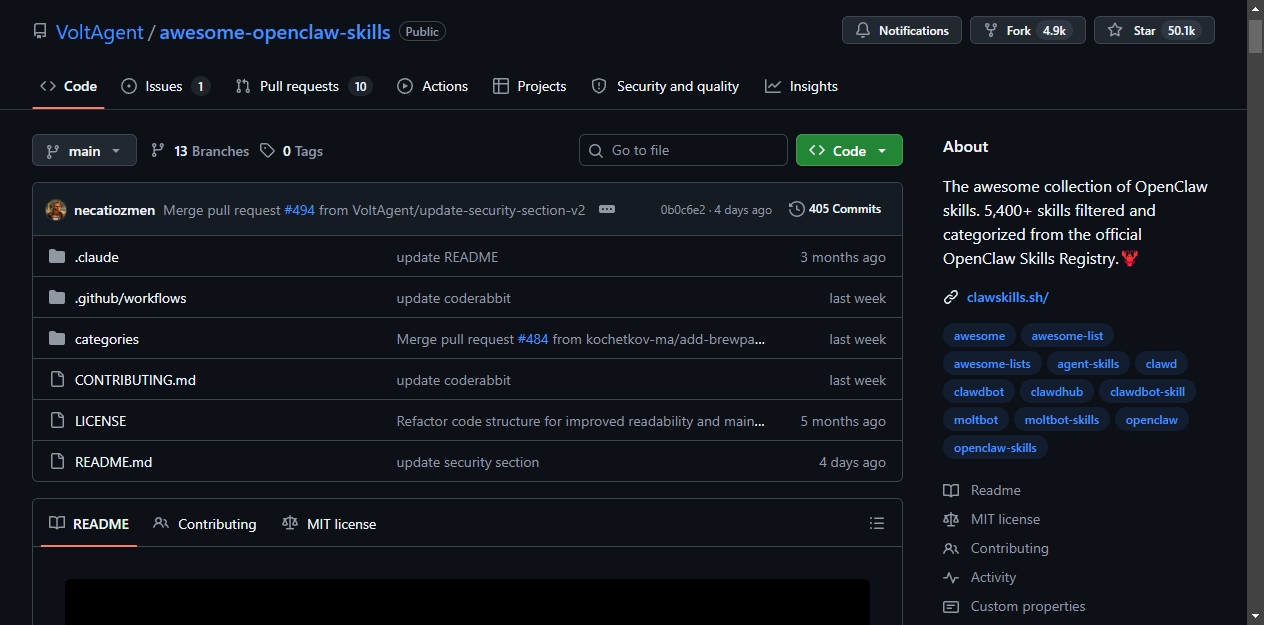Open the Actions tab
The height and width of the screenshot is (625, 1264).
click(x=432, y=86)
